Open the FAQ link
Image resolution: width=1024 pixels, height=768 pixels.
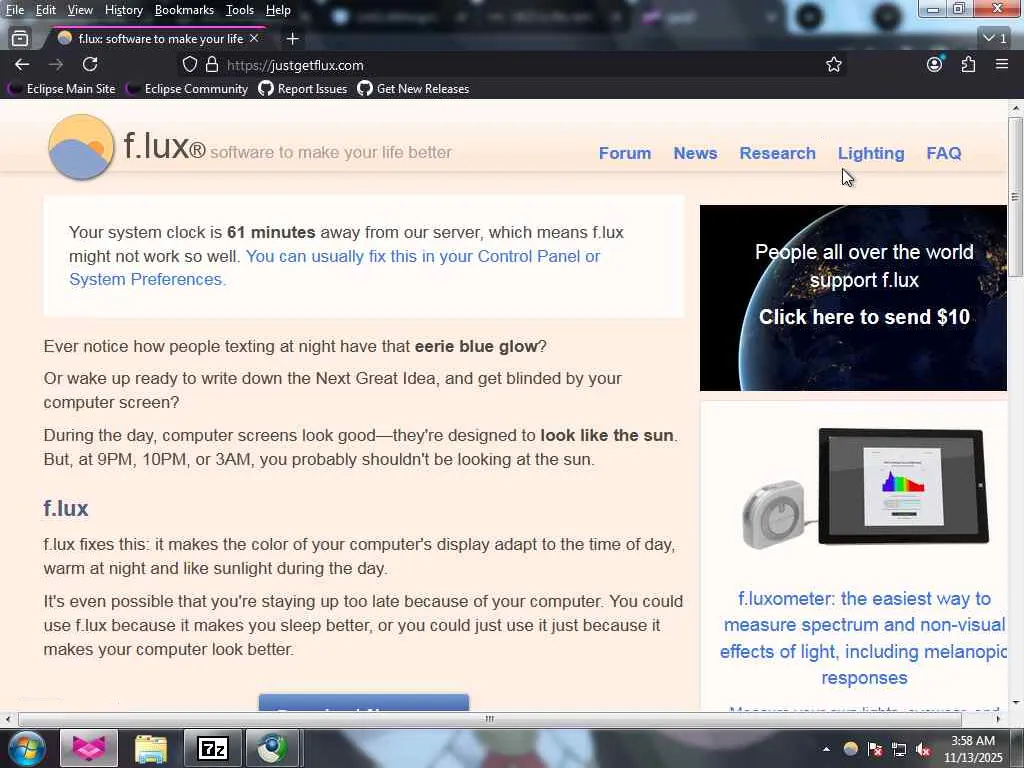(944, 153)
